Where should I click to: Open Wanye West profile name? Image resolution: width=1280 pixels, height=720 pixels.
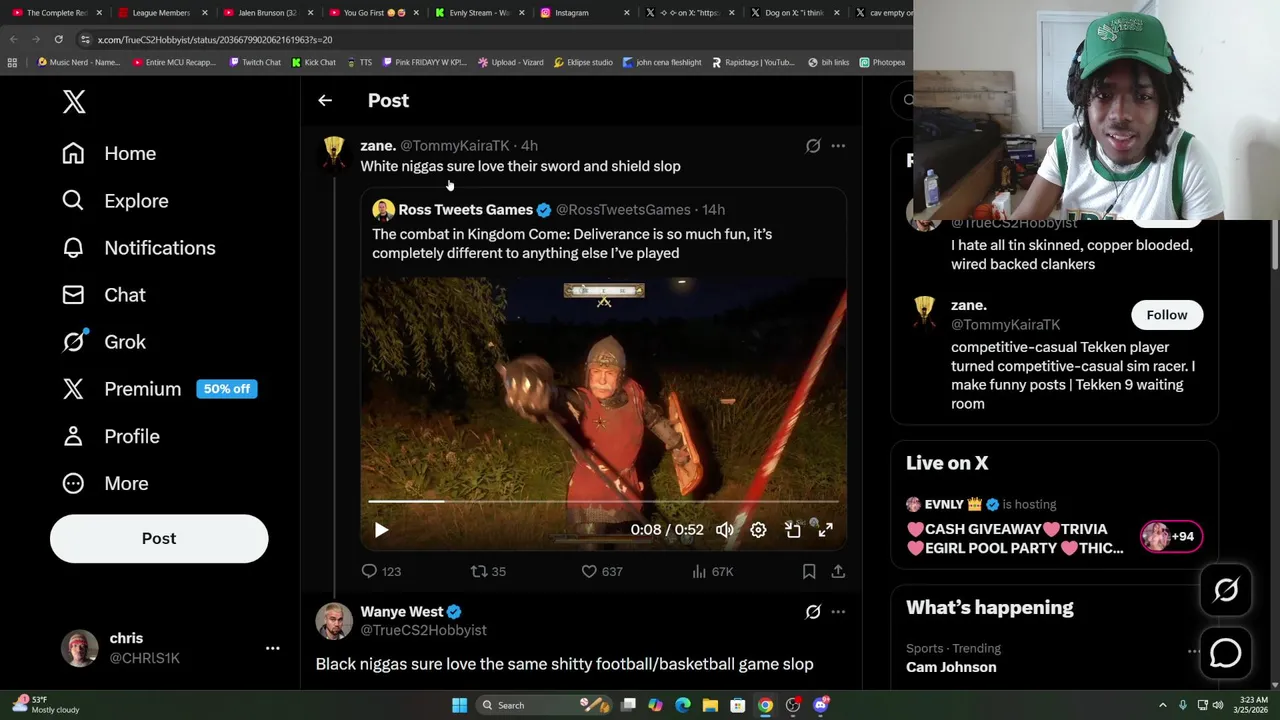pos(401,611)
